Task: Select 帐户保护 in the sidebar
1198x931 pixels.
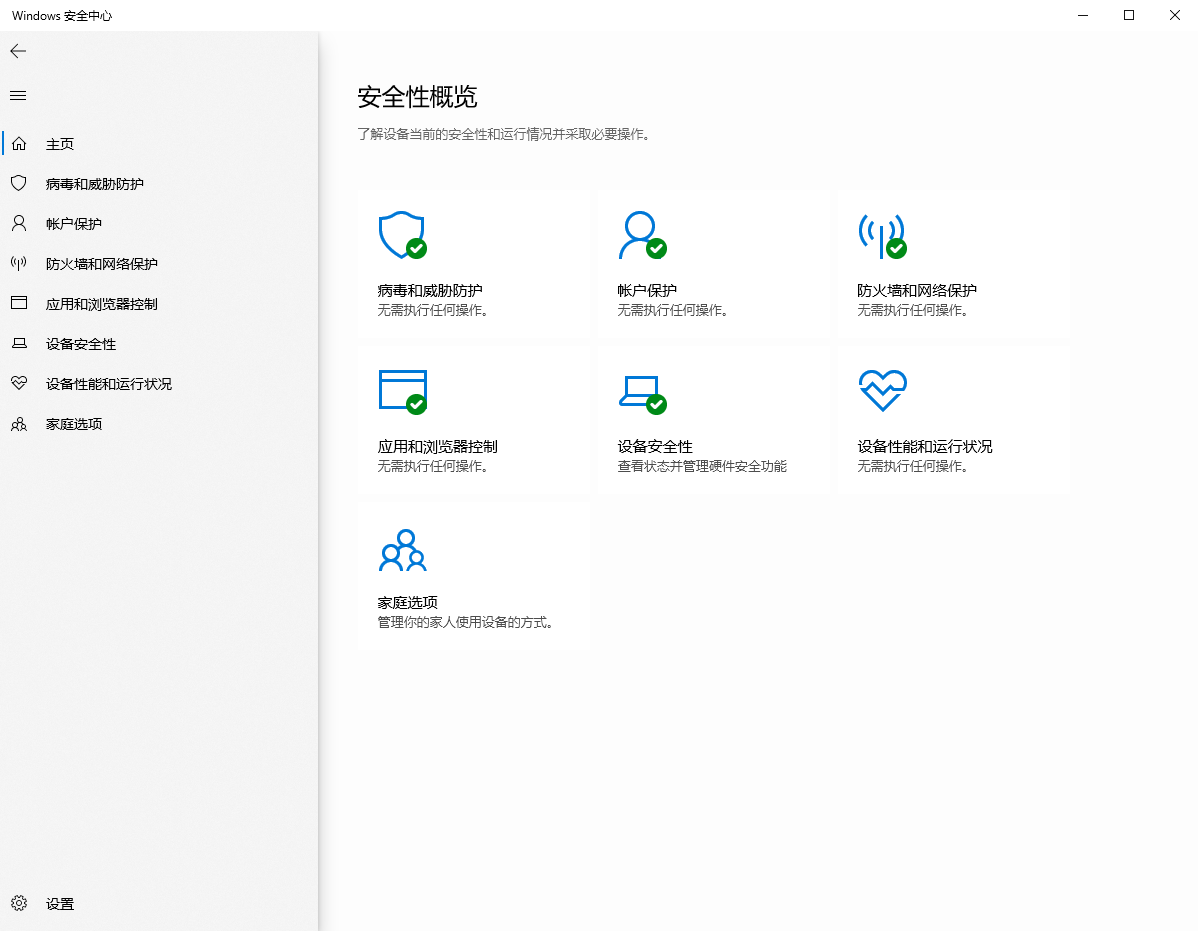Action: pos(73,223)
